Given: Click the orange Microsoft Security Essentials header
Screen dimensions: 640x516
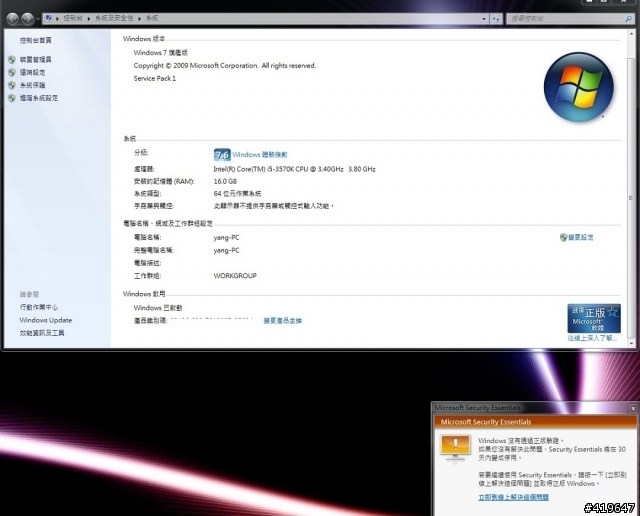Looking at the screenshot, I should pos(535,422).
